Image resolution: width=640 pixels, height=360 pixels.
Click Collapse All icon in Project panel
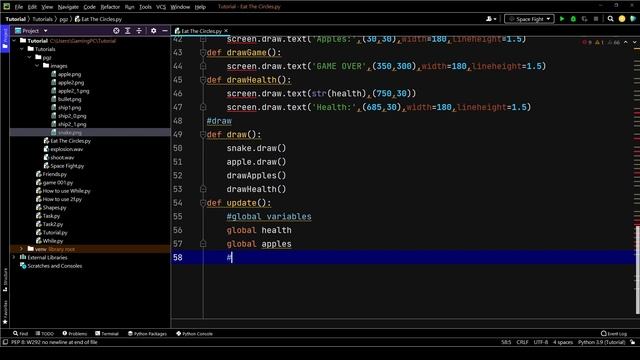(x=139, y=31)
